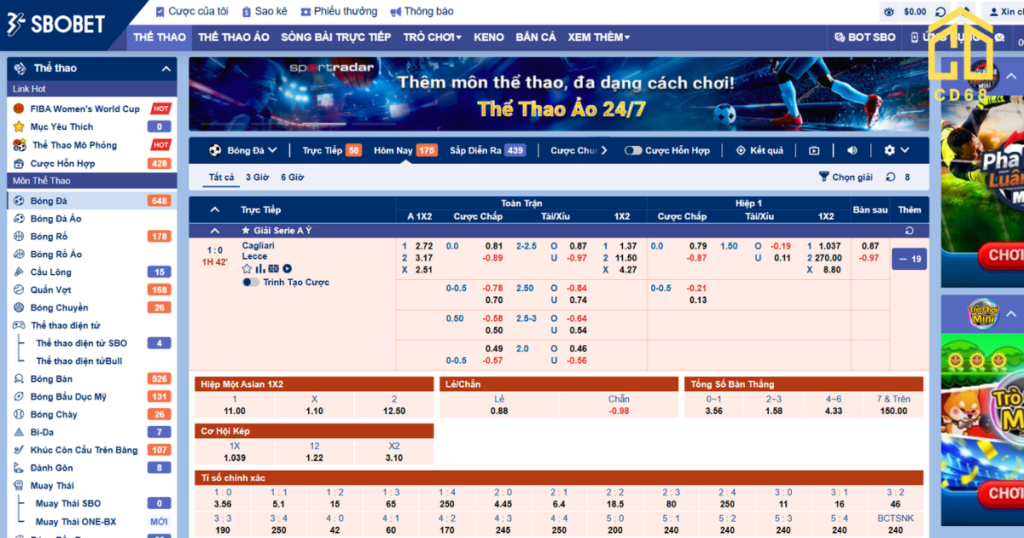Open Thông báo announcements link
1024x538 pixels.
[x=422, y=11]
